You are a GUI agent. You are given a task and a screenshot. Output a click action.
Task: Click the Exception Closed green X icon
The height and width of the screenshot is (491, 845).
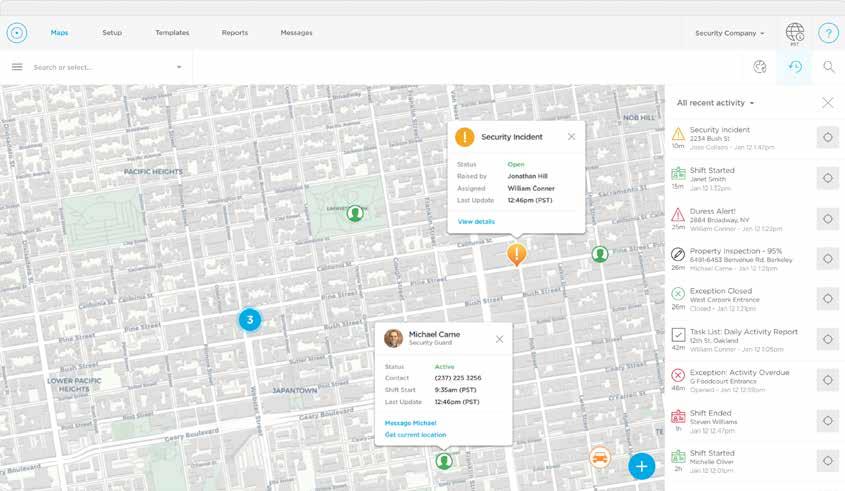(678, 294)
